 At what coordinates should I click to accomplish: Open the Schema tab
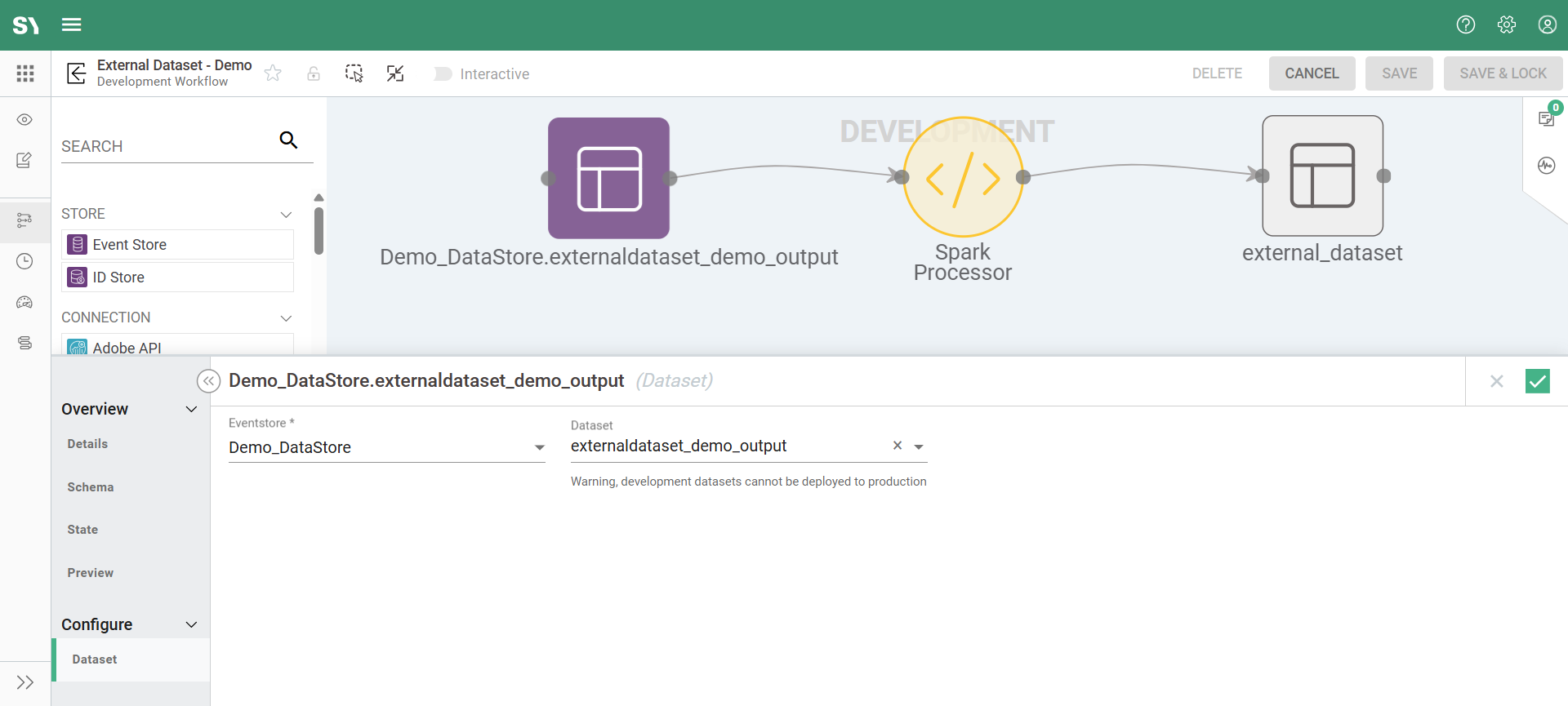[x=91, y=487]
